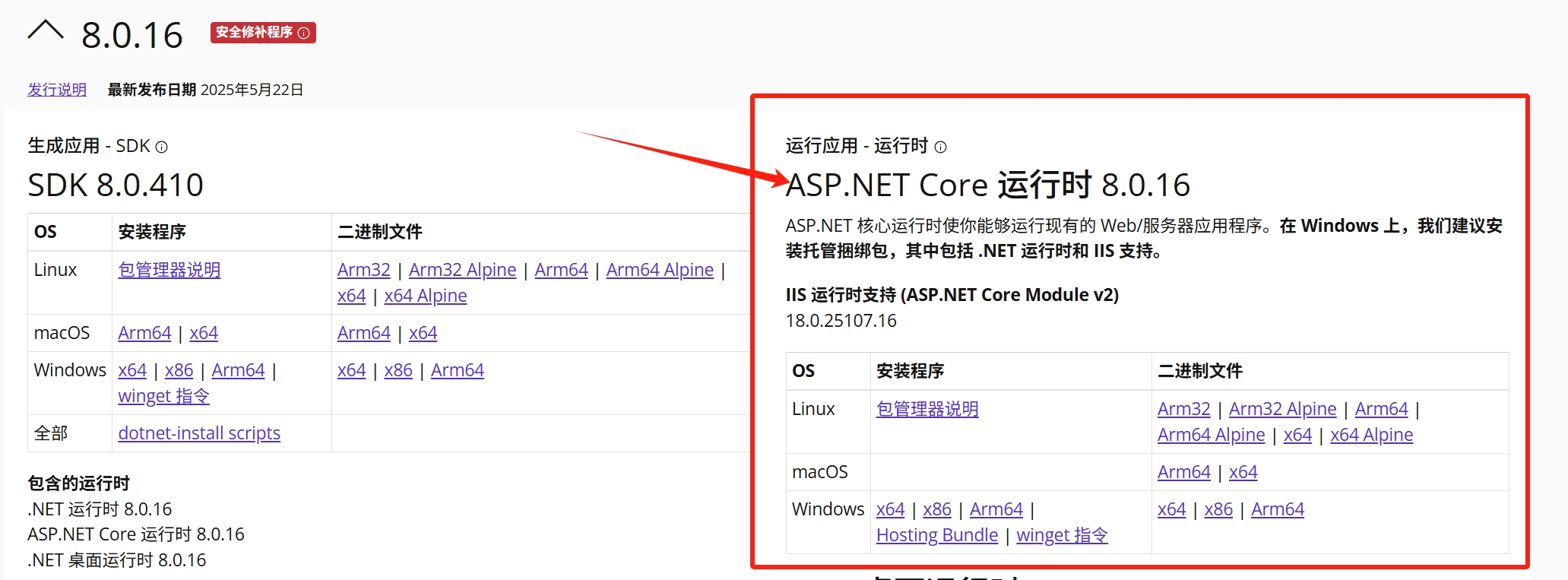Download ASP.NET runtime Linux Arm64 Alpine binary
1568x580 pixels.
[1212, 435]
